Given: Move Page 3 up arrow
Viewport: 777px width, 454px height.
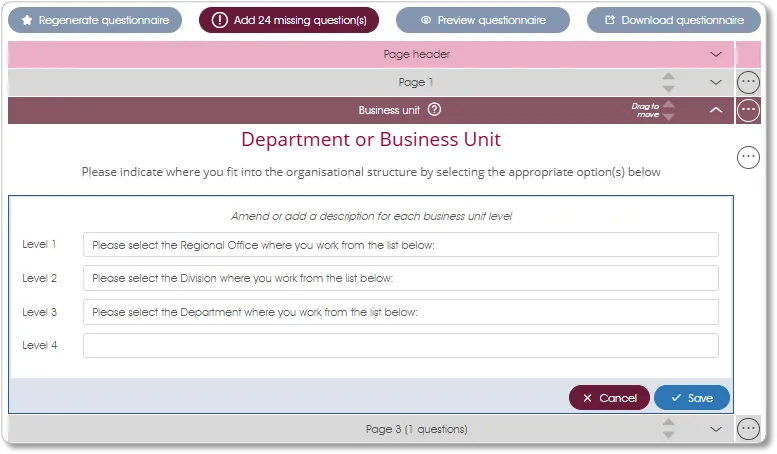Looking at the screenshot, I should coord(668,423).
